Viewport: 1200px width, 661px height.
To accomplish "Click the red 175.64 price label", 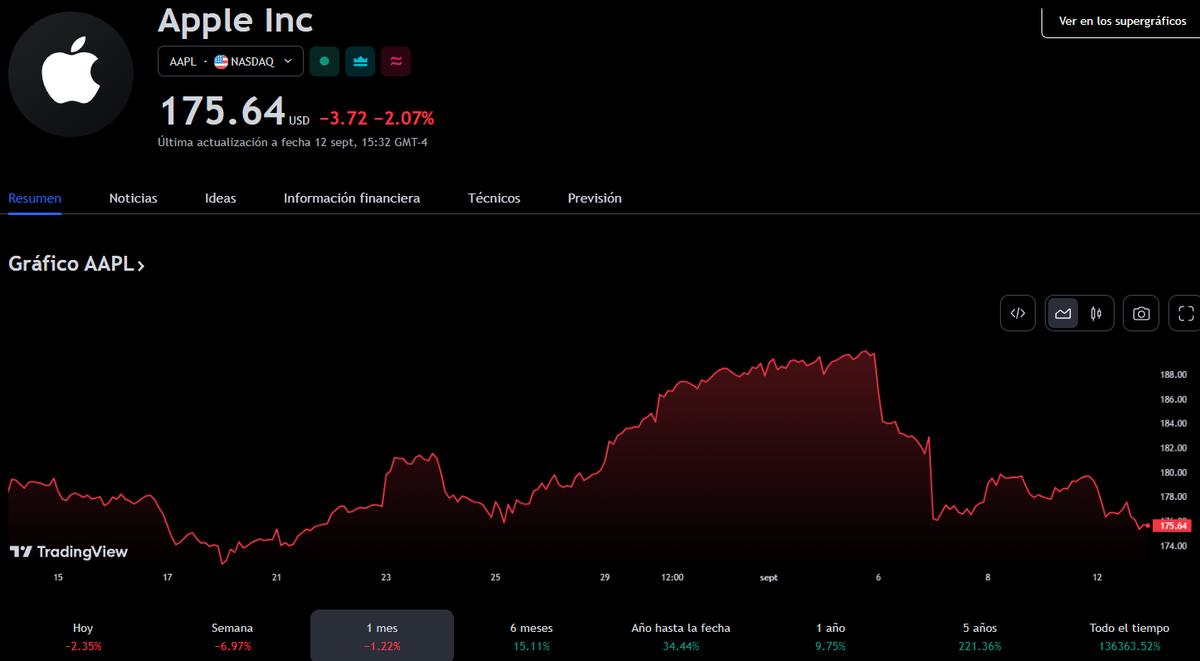I will pos(1171,525).
